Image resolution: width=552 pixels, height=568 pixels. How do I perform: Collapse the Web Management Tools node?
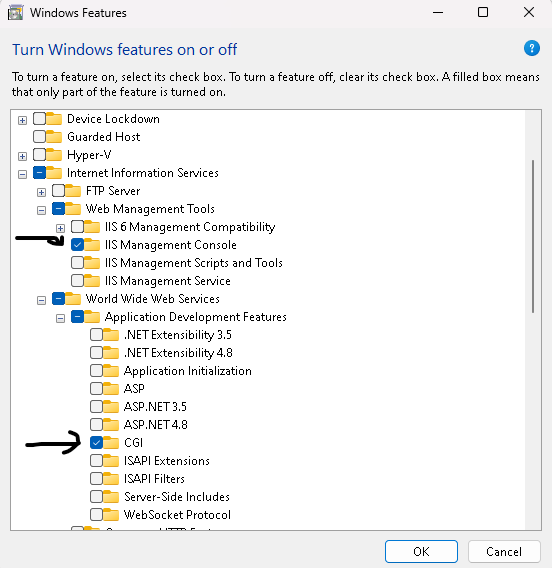[41, 210]
